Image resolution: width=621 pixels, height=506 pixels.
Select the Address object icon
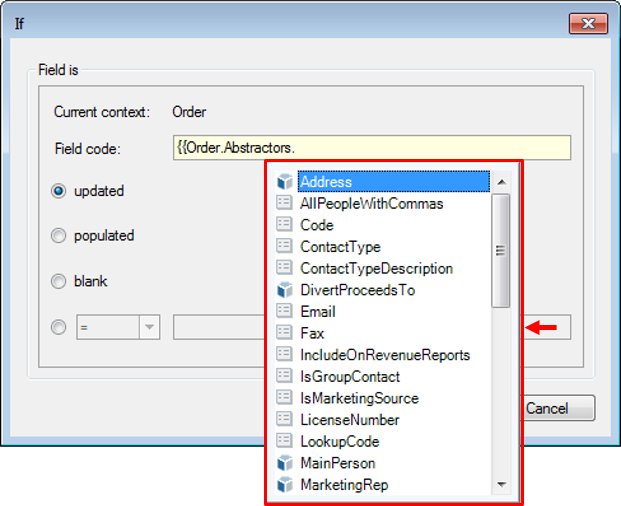click(x=284, y=182)
